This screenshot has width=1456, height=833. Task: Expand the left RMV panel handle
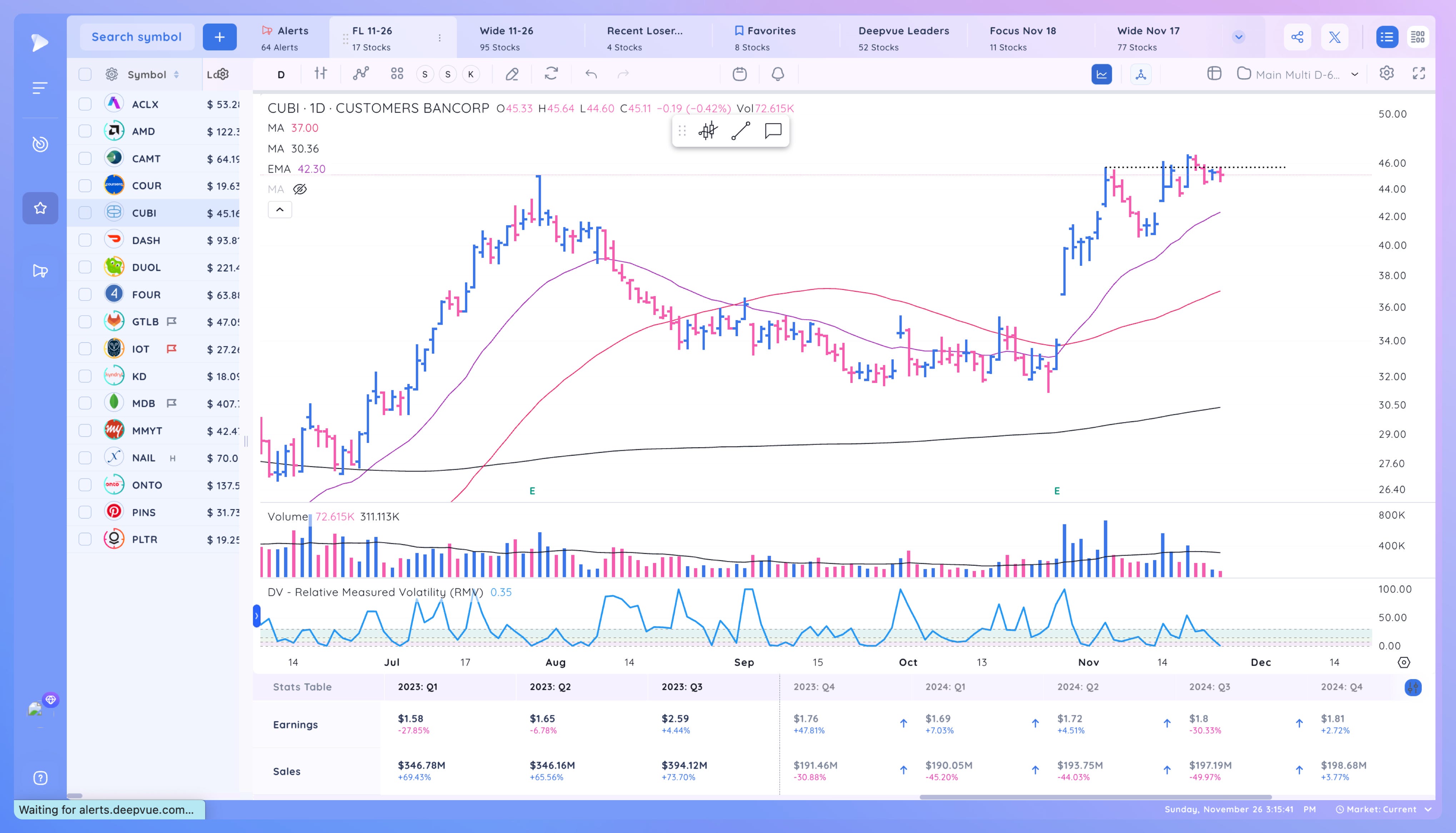(x=257, y=616)
